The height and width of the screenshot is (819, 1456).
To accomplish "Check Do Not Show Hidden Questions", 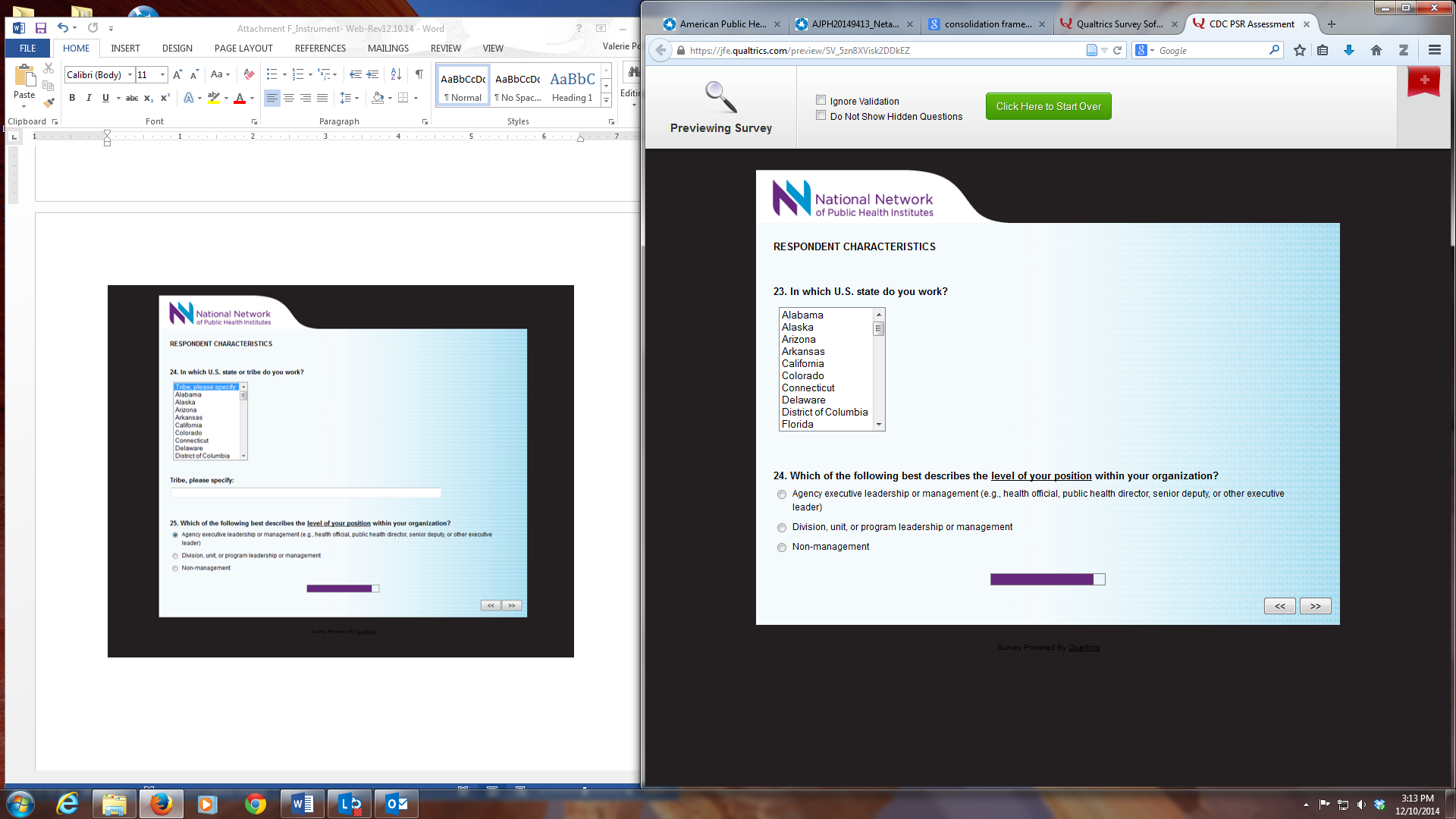I will [821, 115].
